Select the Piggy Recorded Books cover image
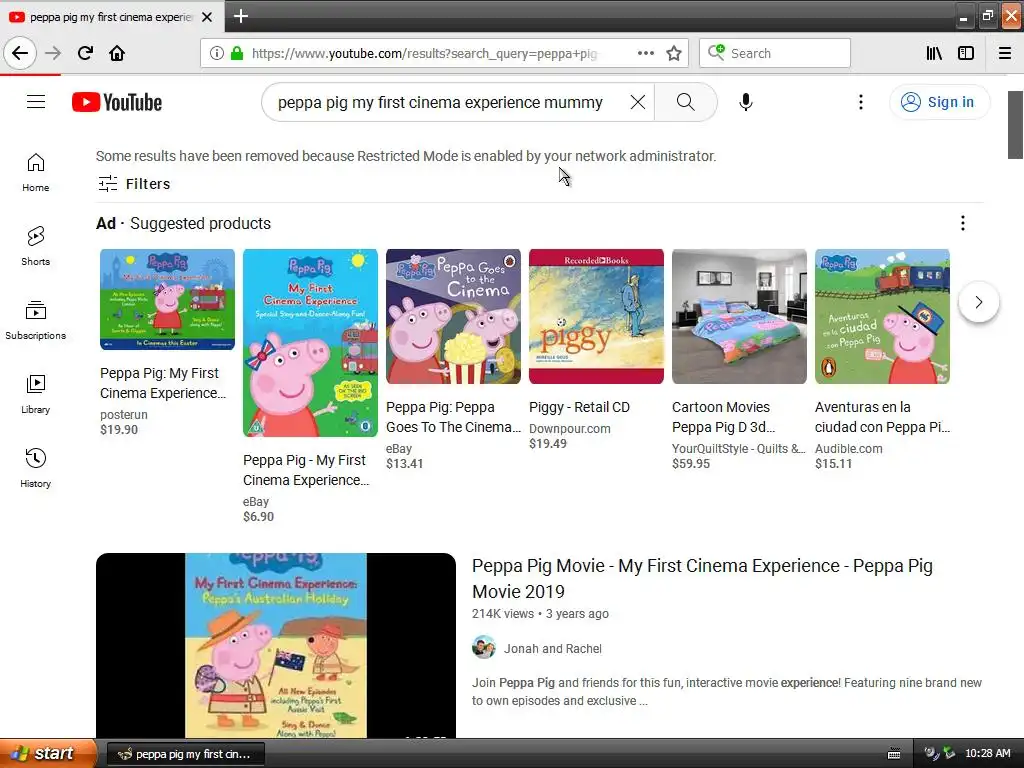 click(596, 316)
